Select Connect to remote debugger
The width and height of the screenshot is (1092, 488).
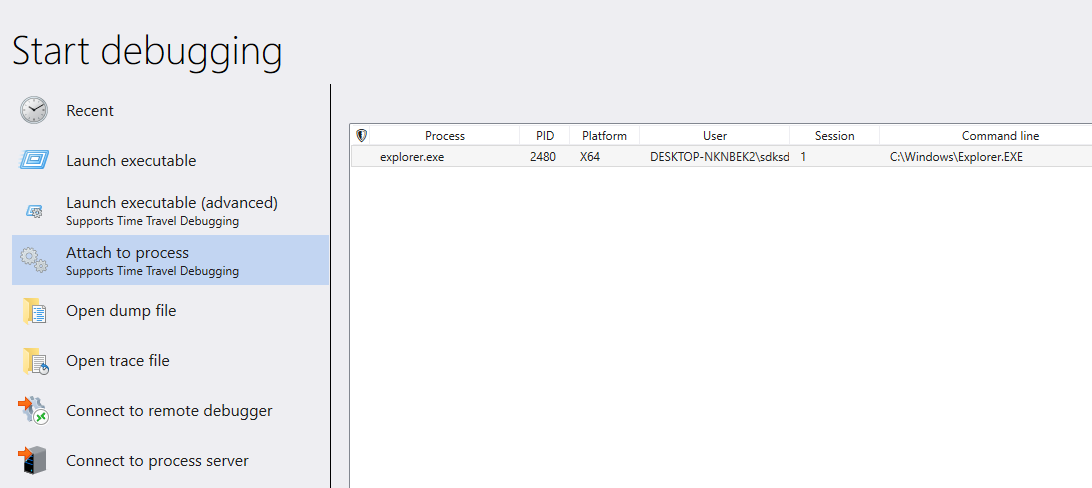(x=170, y=411)
